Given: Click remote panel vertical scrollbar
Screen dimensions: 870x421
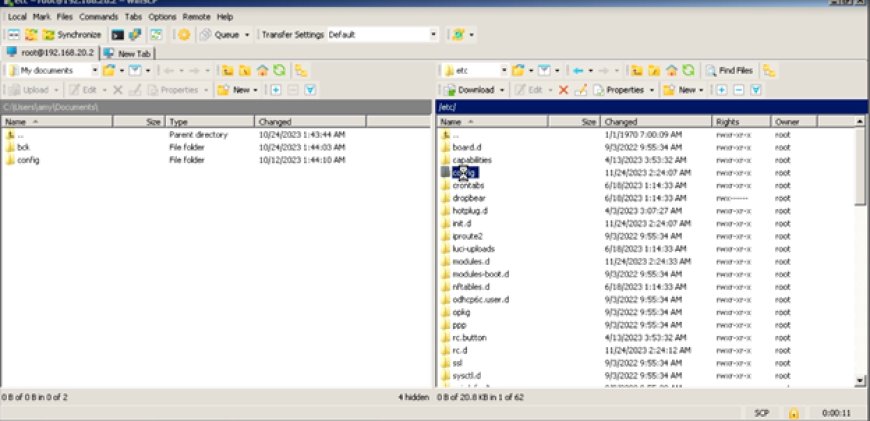Looking at the screenshot, I should [x=860, y=166].
